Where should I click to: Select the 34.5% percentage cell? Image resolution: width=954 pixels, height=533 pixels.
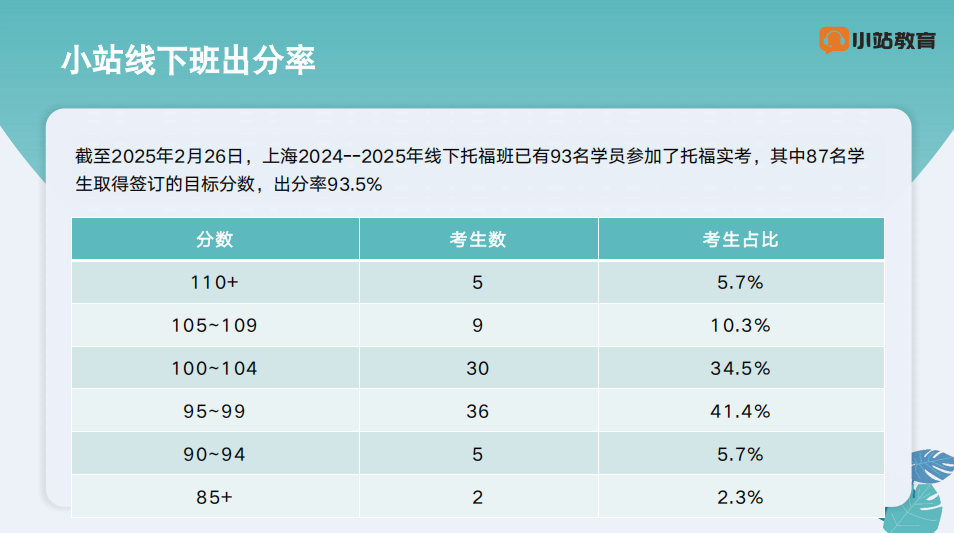click(x=741, y=368)
